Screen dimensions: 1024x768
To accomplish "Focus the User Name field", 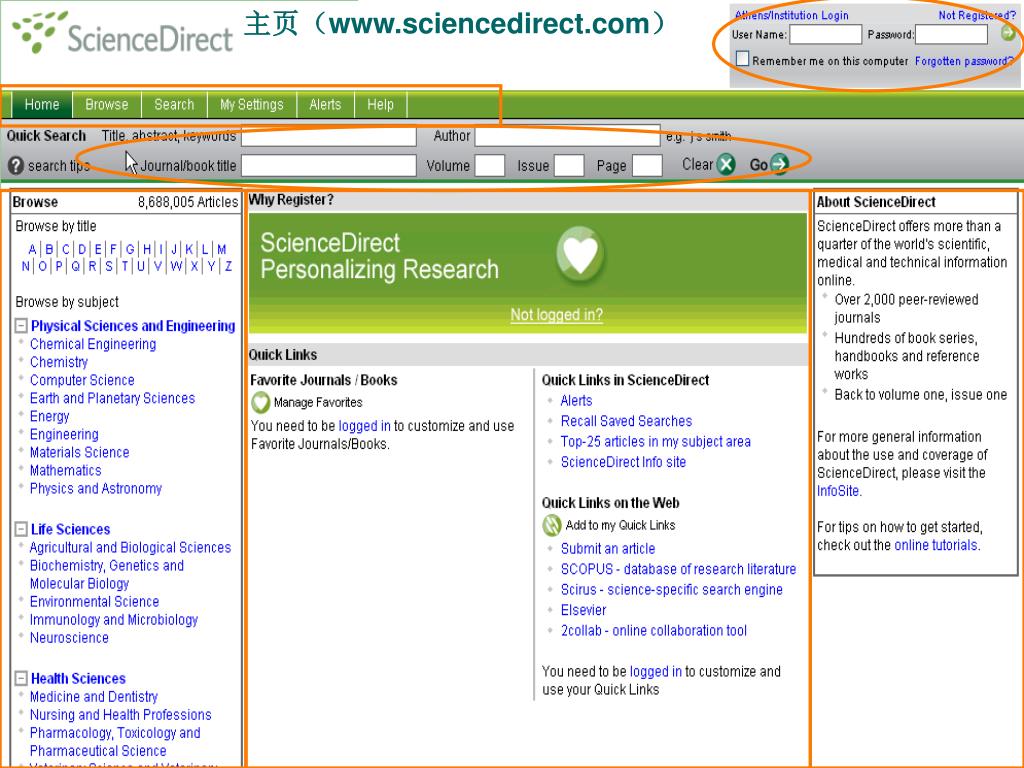I will pyautogui.click(x=825, y=34).
